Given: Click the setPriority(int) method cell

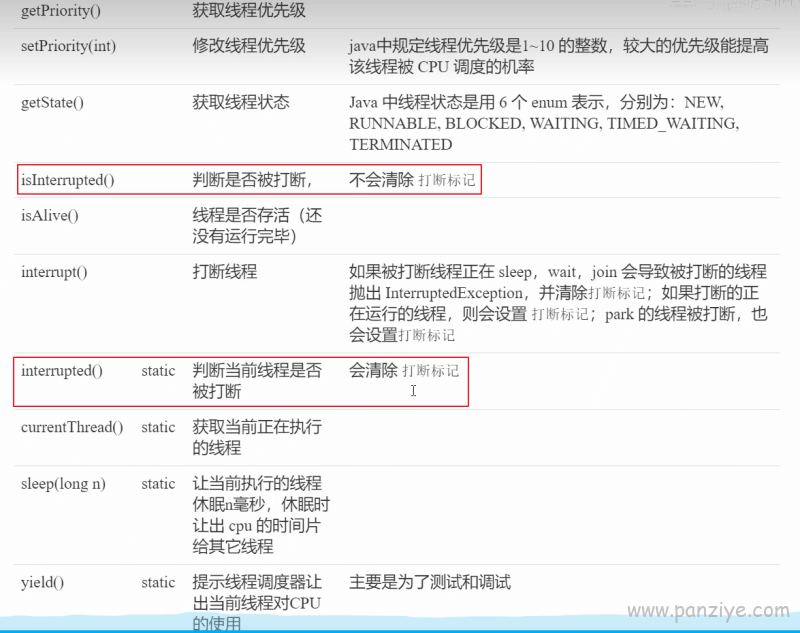Looking at the screenshot, I should pyautogui.click(x=68, y=46).
